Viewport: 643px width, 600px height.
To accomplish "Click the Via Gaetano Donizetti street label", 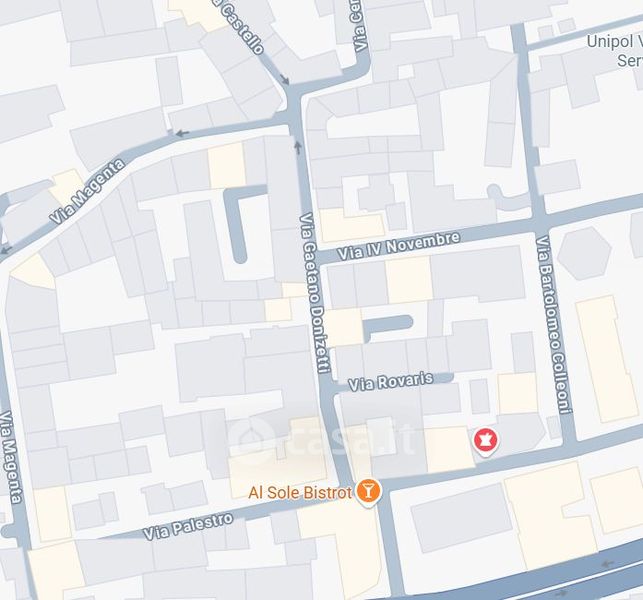I will [x=315, y=293].
